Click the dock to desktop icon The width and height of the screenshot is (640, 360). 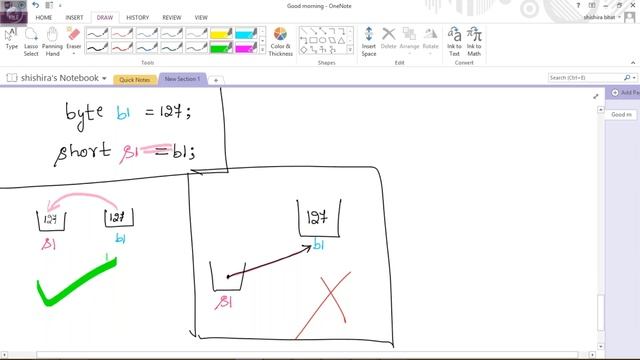[x=49, y=5]
